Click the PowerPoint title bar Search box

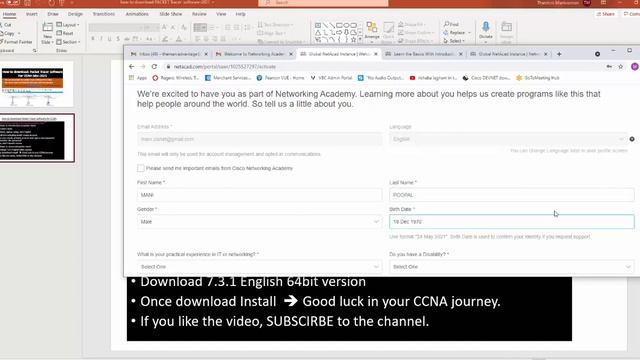pos(323,3)
